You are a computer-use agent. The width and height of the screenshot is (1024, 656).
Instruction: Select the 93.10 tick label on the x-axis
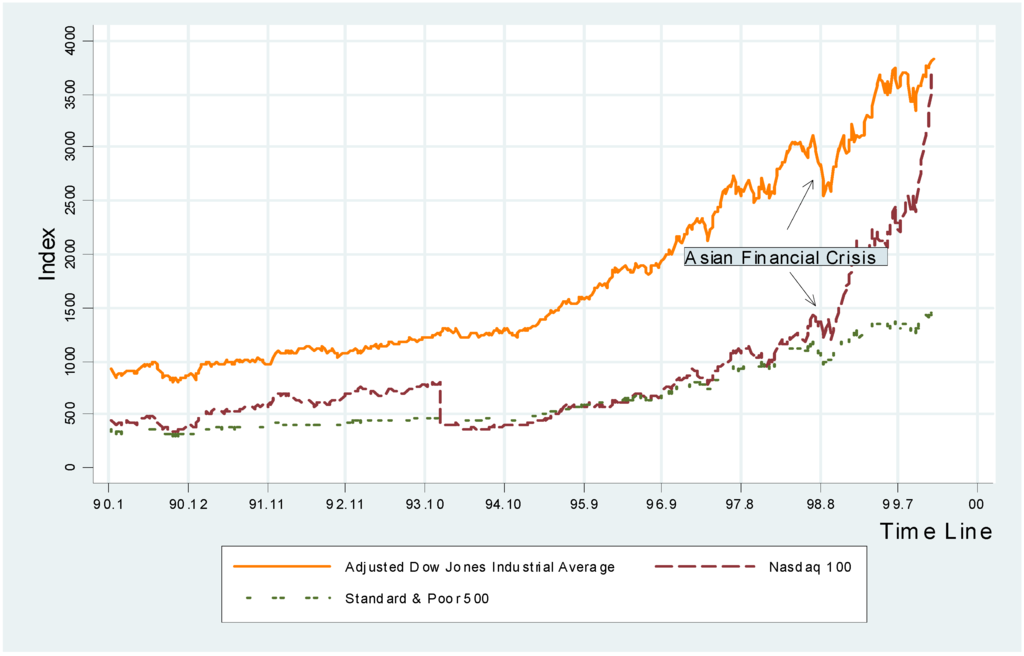[424, 504]
